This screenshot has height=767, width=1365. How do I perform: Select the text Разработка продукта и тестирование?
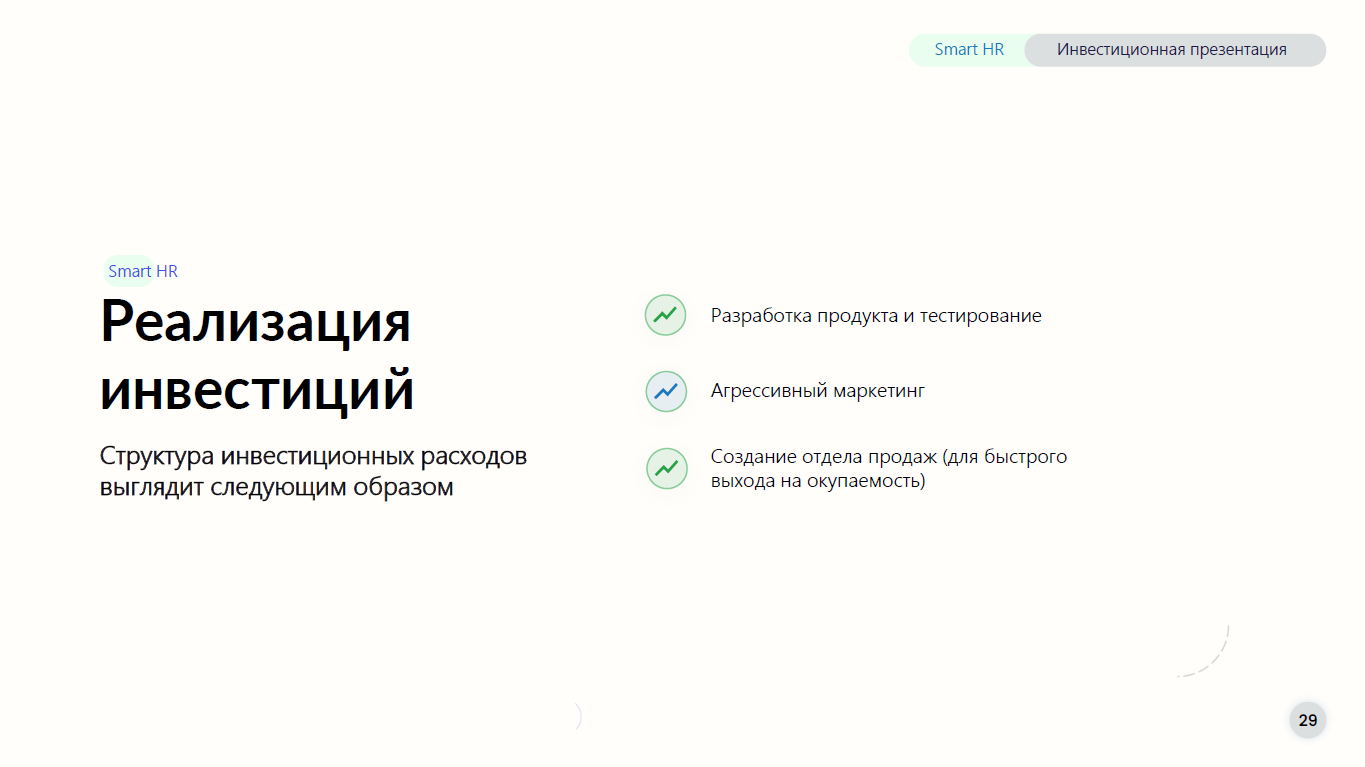pyautogui.click(x=876, y=316)
